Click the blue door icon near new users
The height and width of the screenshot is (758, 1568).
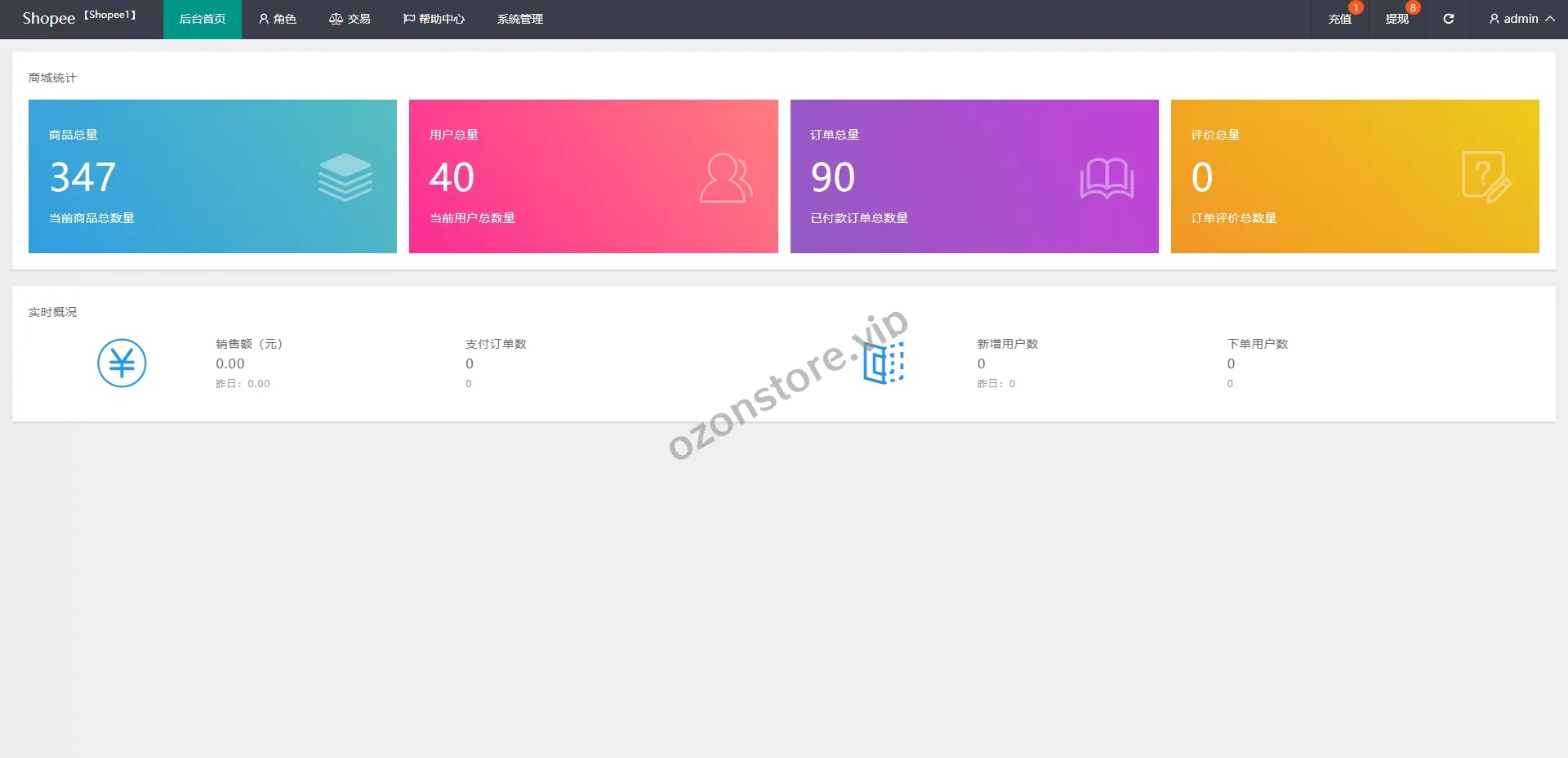[883, 363]
